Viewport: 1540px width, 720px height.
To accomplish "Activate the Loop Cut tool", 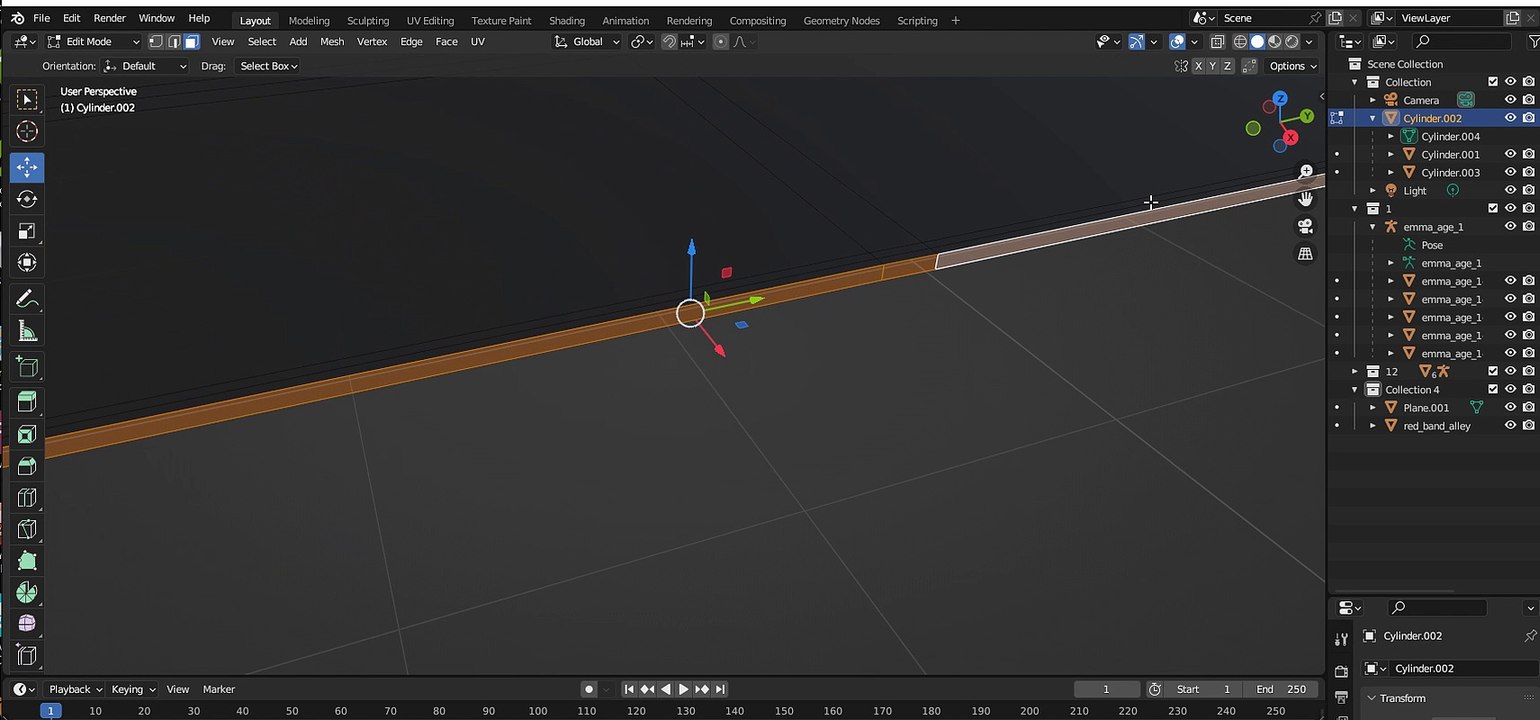I will tap(27, 497).
